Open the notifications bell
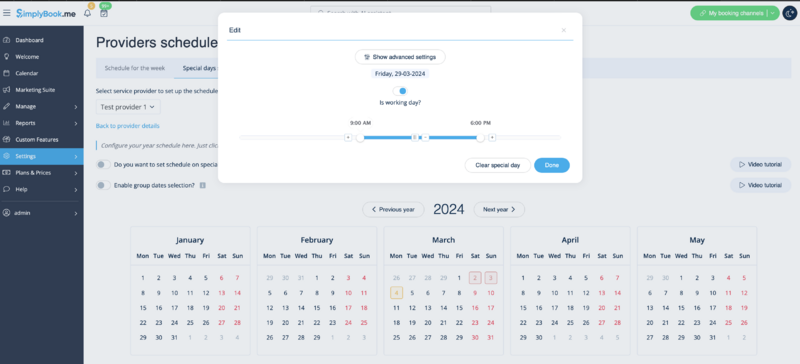The width and height of the screenshot is (800, 364). [88, 13]
